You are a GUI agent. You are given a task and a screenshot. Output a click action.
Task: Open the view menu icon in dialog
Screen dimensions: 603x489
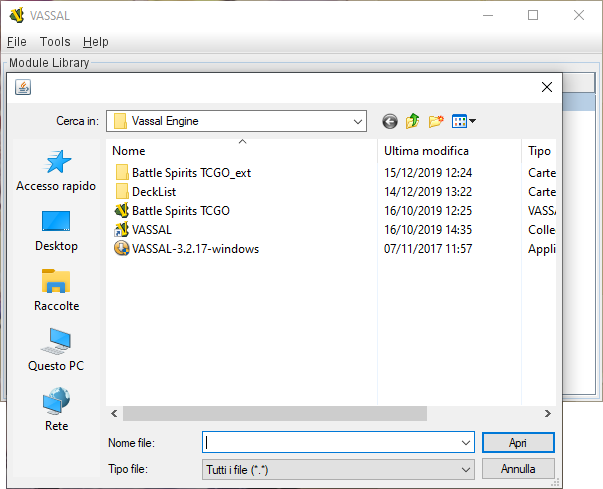click(x=464, y=121)
